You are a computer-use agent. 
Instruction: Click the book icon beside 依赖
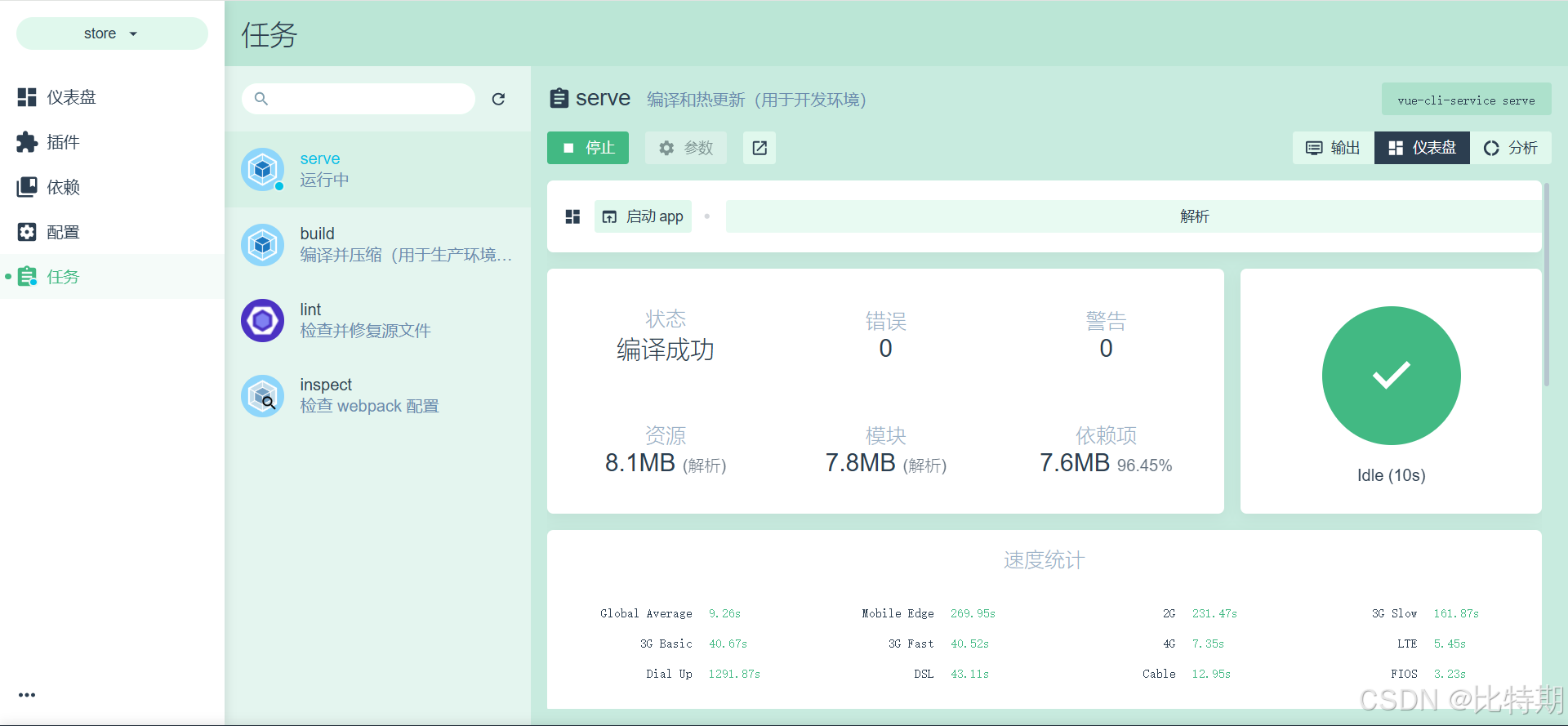point(27,187)
